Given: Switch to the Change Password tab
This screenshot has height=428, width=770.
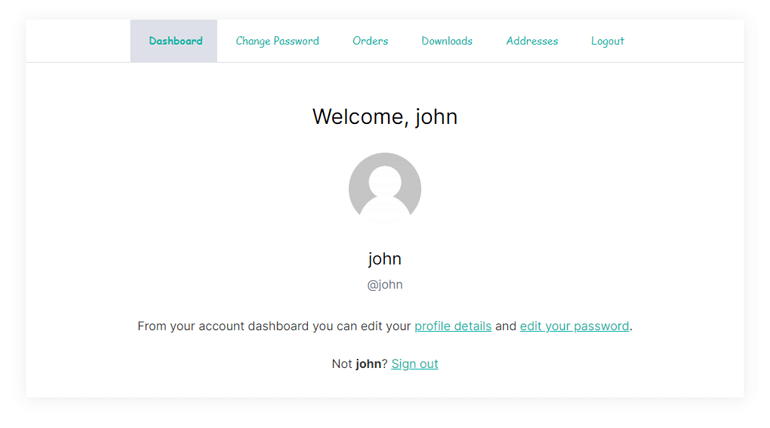Looking at the screenshot, I should pos(277,41).
